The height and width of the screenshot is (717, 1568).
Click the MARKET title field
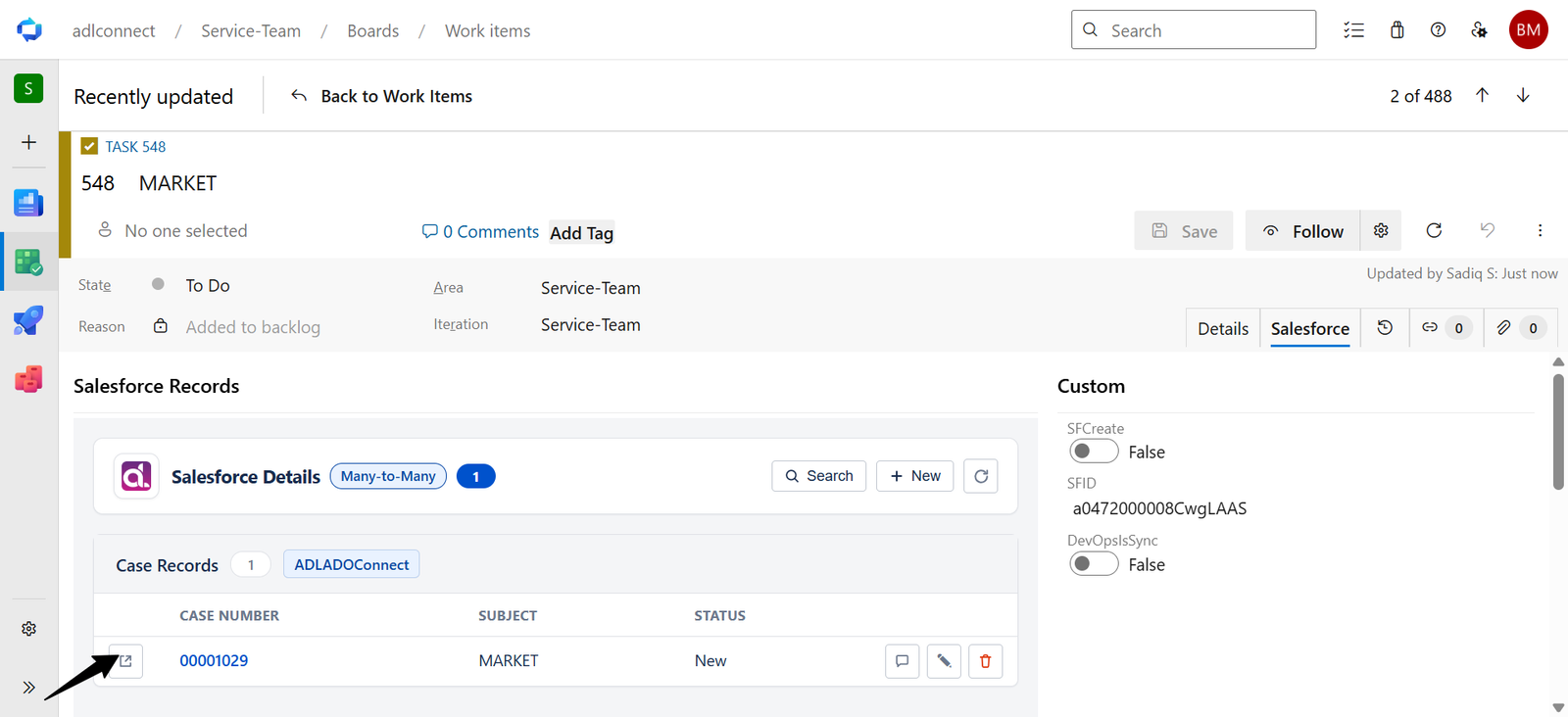[x=177, y=183]
